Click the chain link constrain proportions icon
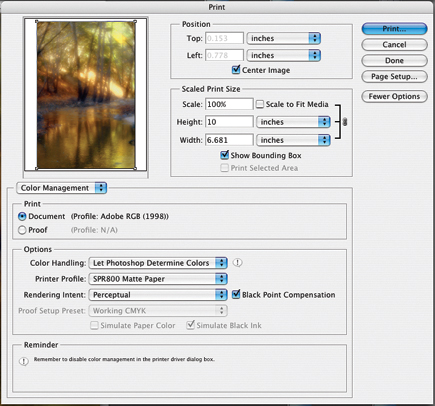The height and width of the screenshot is (406, 435). (345, 122)
